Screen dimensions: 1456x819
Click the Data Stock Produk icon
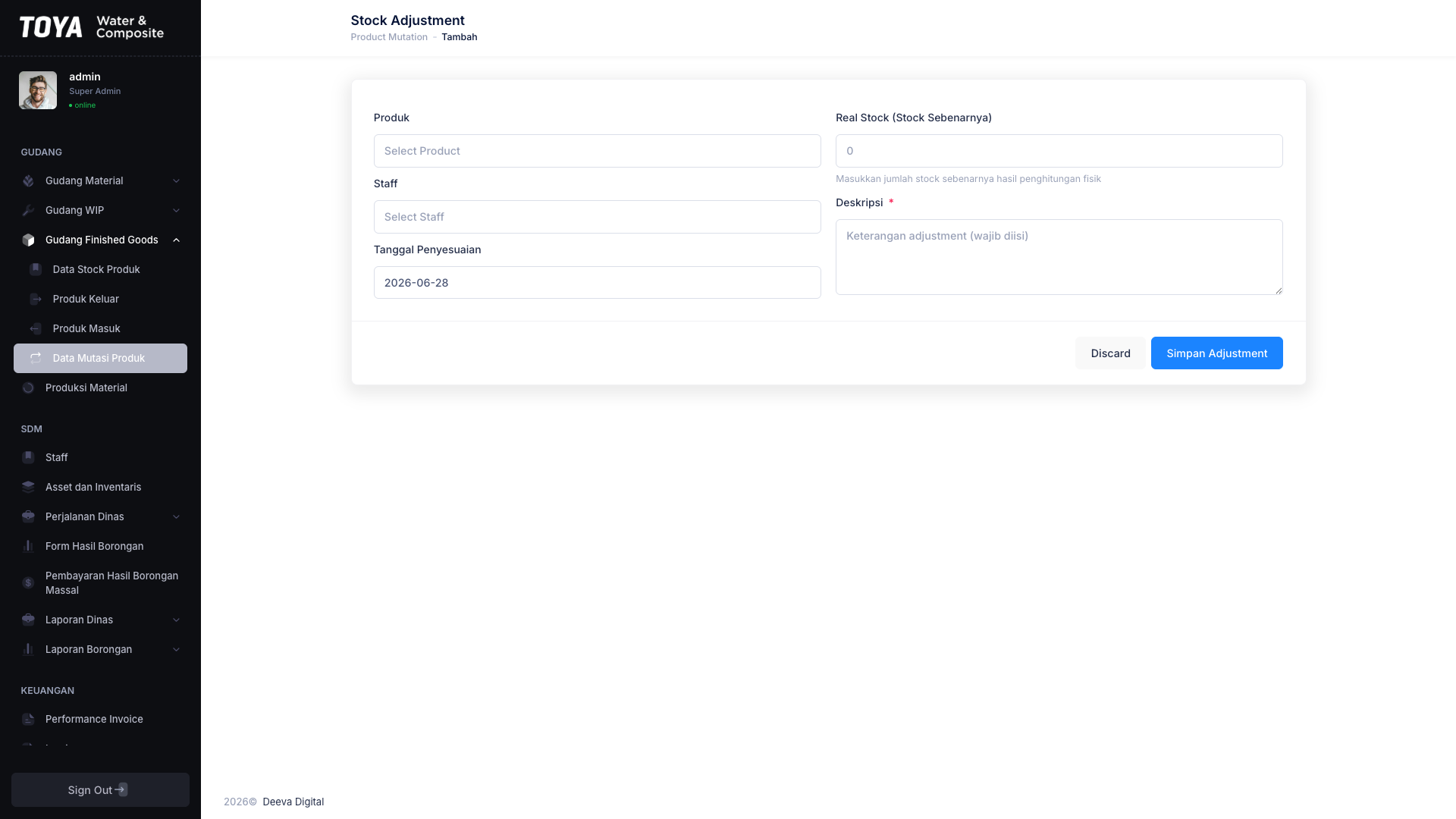pyautogui.click(x=36, y=269)
